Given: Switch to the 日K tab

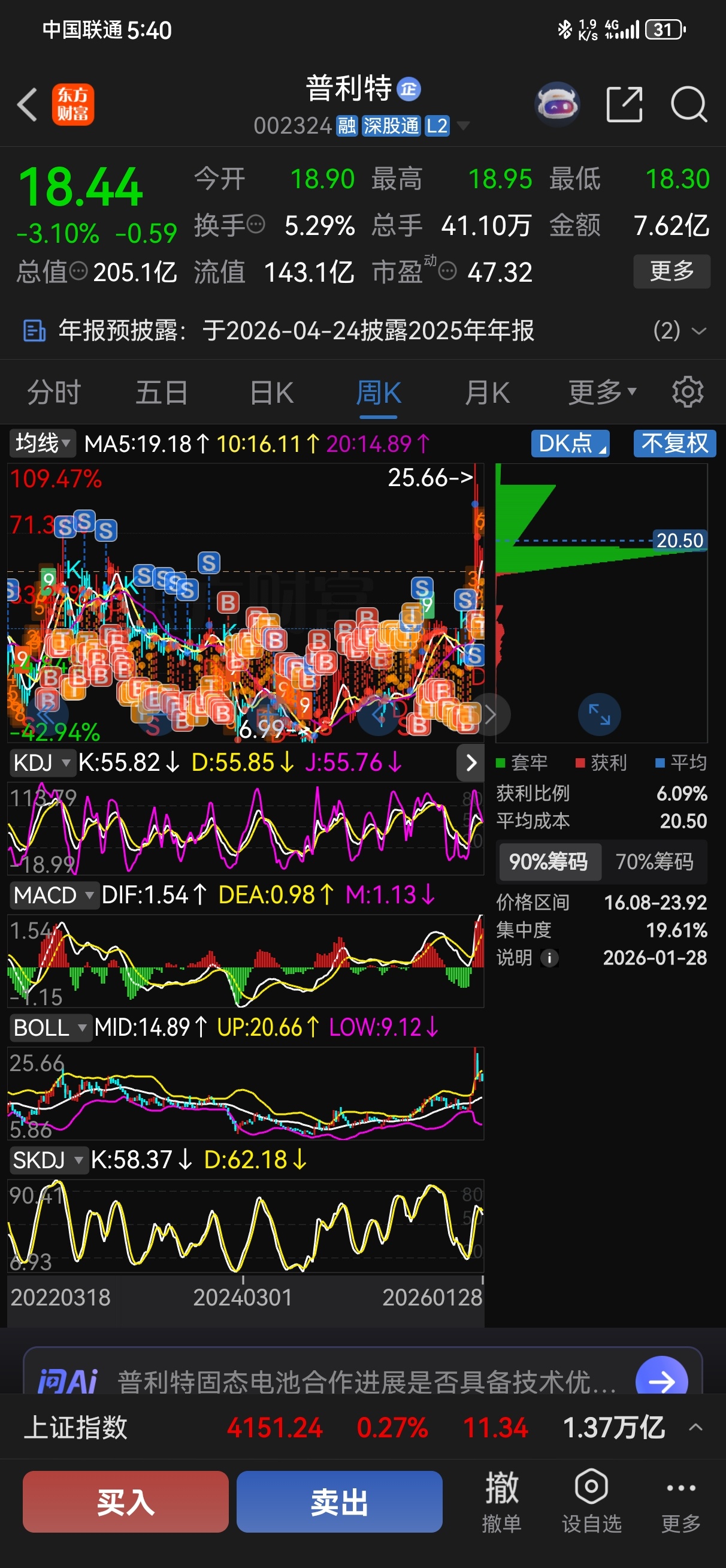Looking at the screenshot, I should click(271, 392).
